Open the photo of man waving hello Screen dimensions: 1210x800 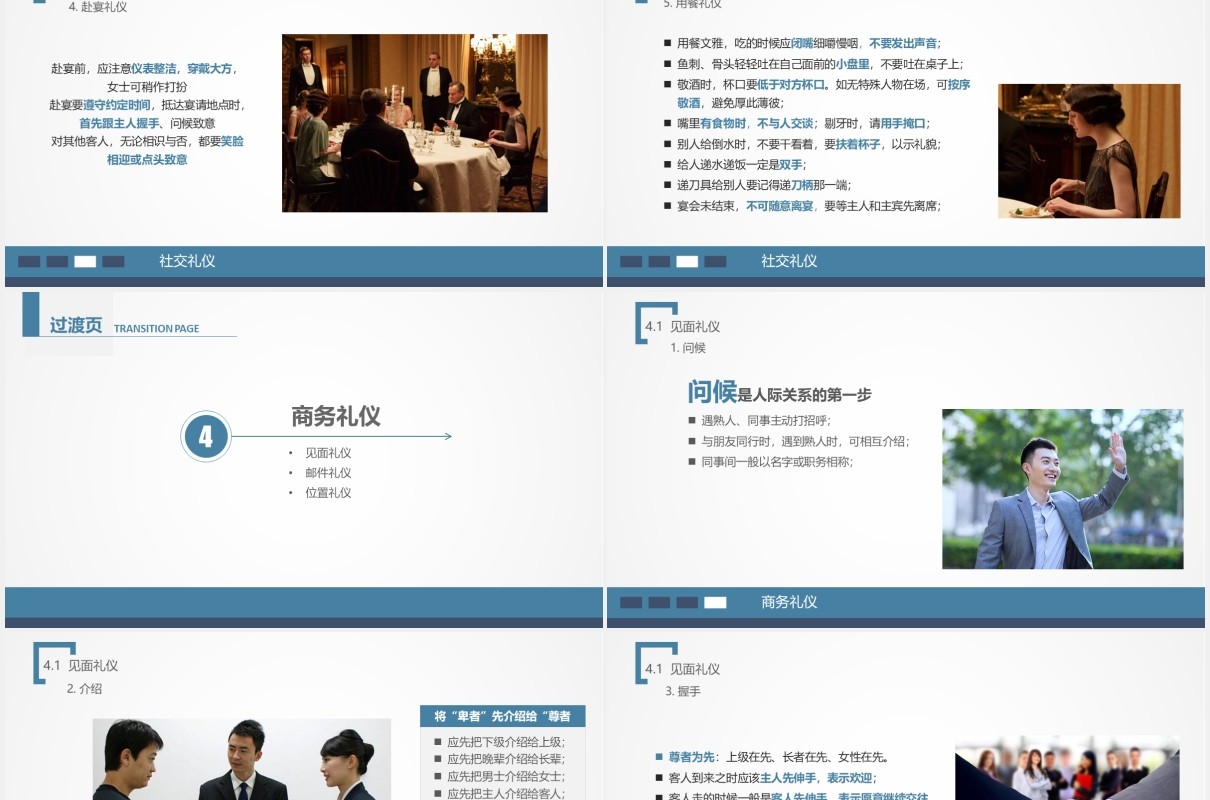(1062, 489)
